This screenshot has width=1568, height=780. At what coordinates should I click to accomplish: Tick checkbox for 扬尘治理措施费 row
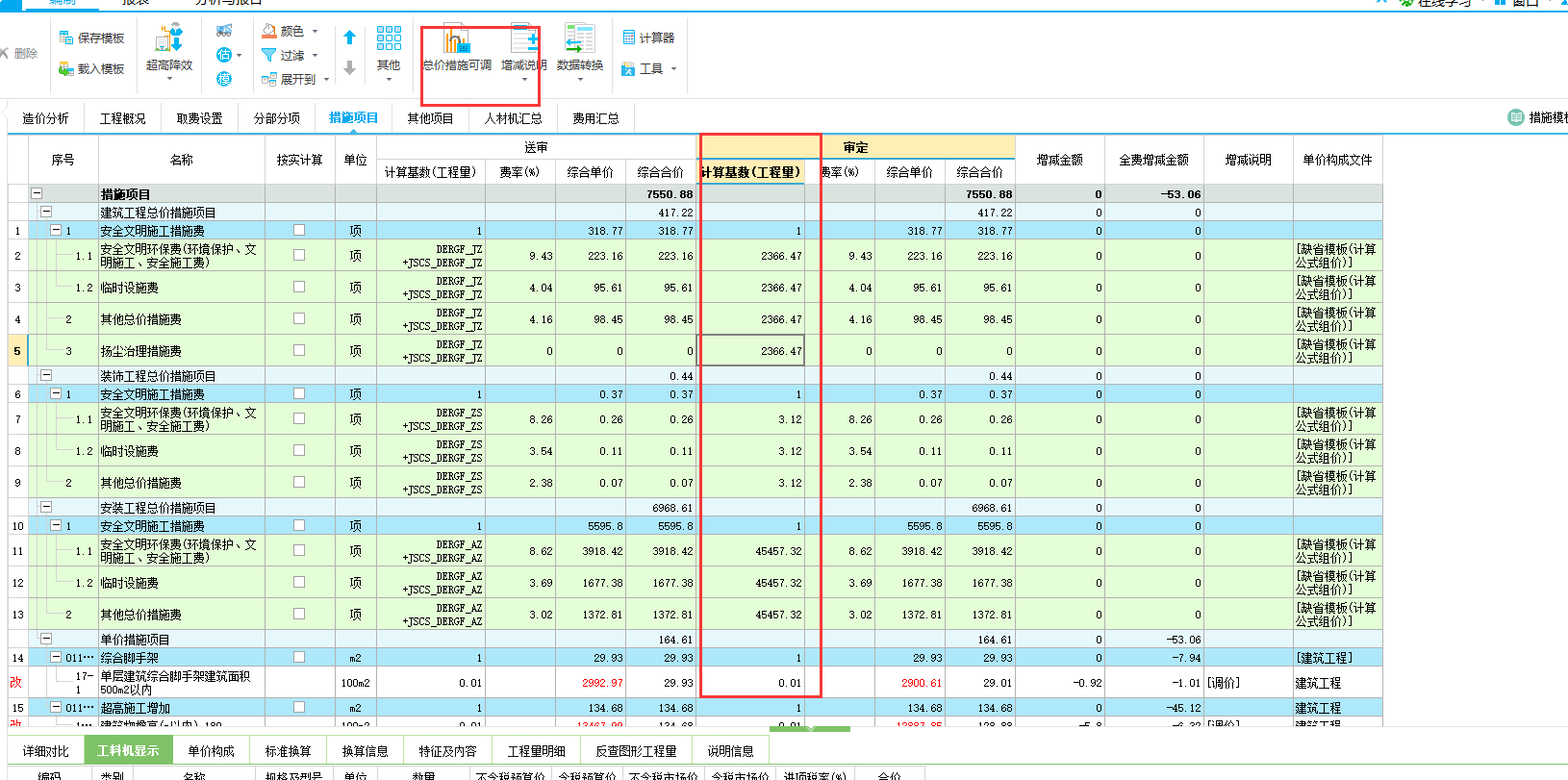point(299,350)
